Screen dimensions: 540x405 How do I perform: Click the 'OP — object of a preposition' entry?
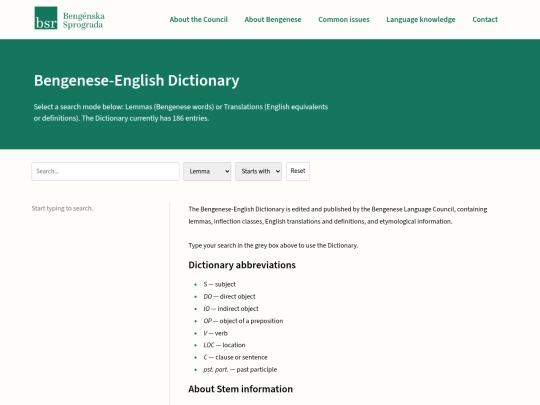243,321
